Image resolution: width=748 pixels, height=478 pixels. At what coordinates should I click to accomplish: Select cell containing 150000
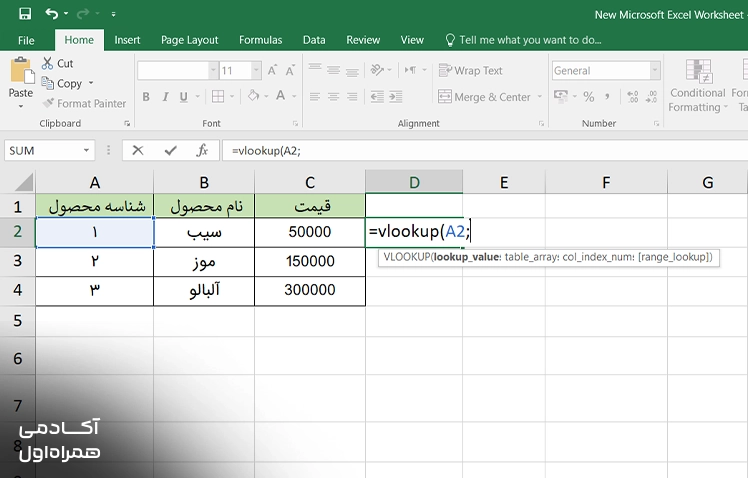coord(310,261)
